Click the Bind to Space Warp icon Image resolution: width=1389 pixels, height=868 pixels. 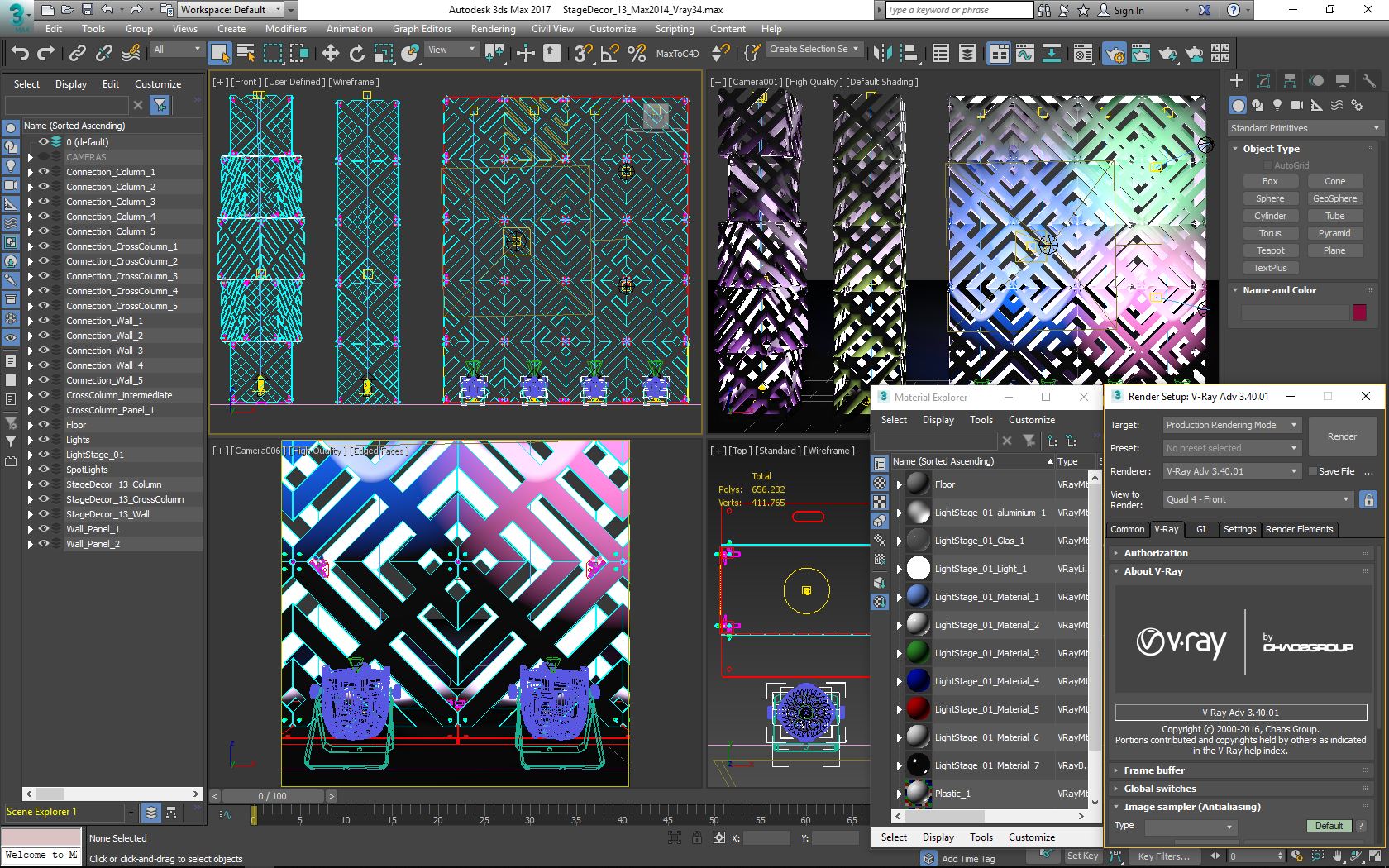click(x=131, y=54)
